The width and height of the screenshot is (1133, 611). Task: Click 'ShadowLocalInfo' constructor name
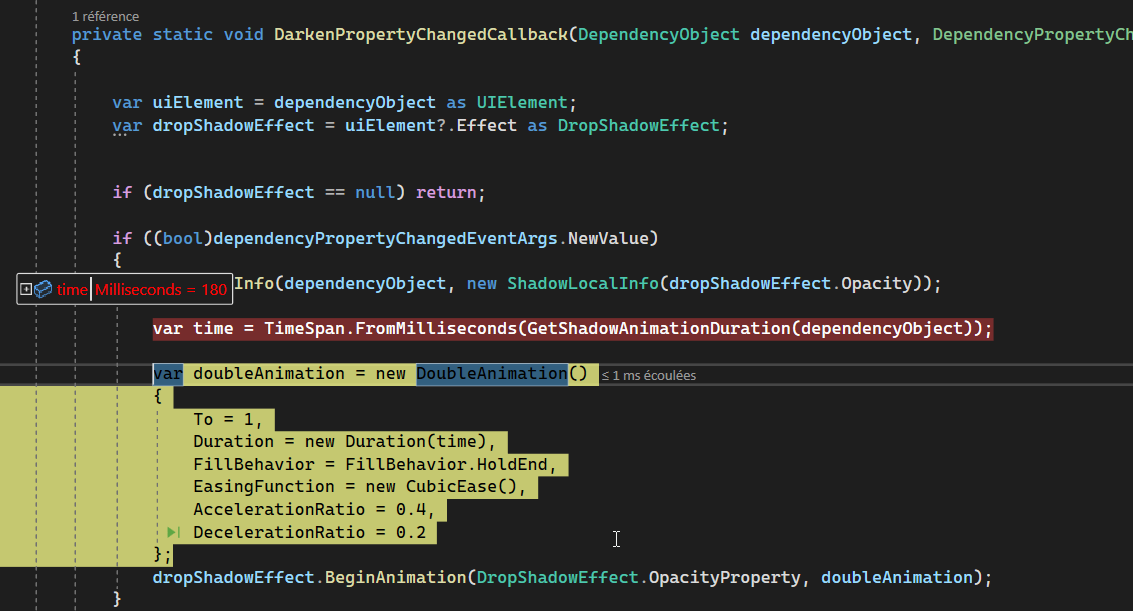tap(582, 284)
